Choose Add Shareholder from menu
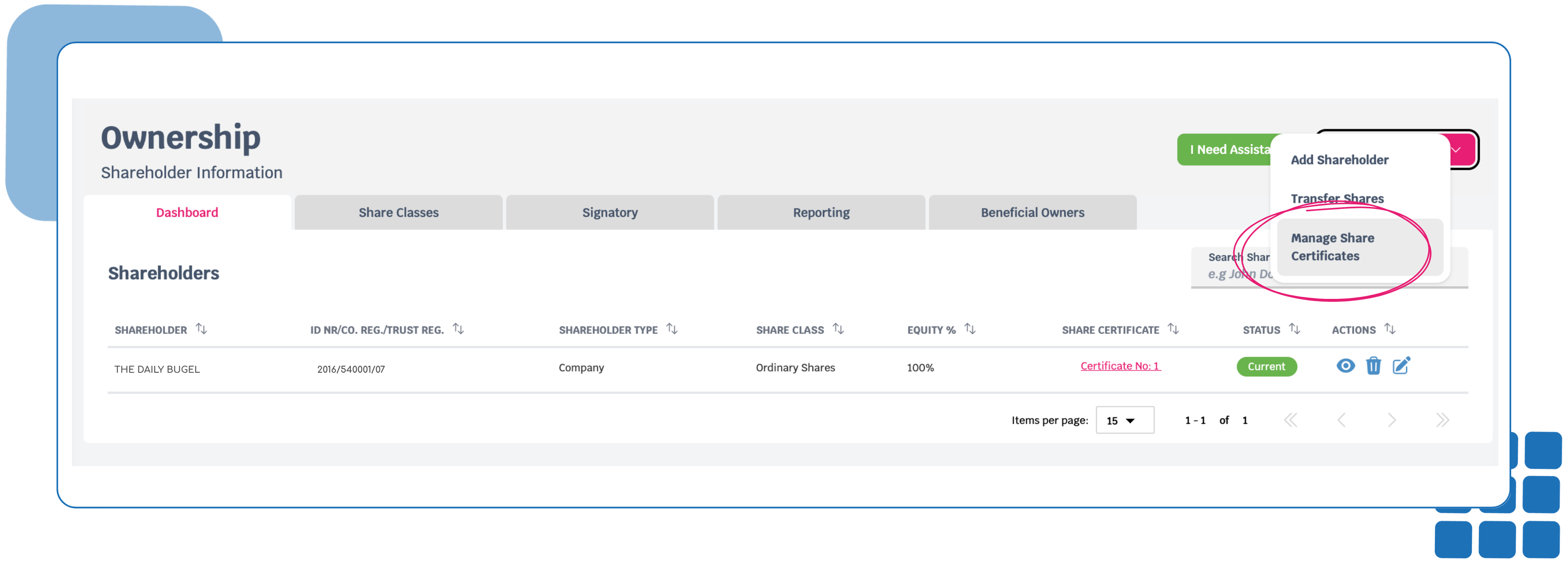 point(1339,160)
